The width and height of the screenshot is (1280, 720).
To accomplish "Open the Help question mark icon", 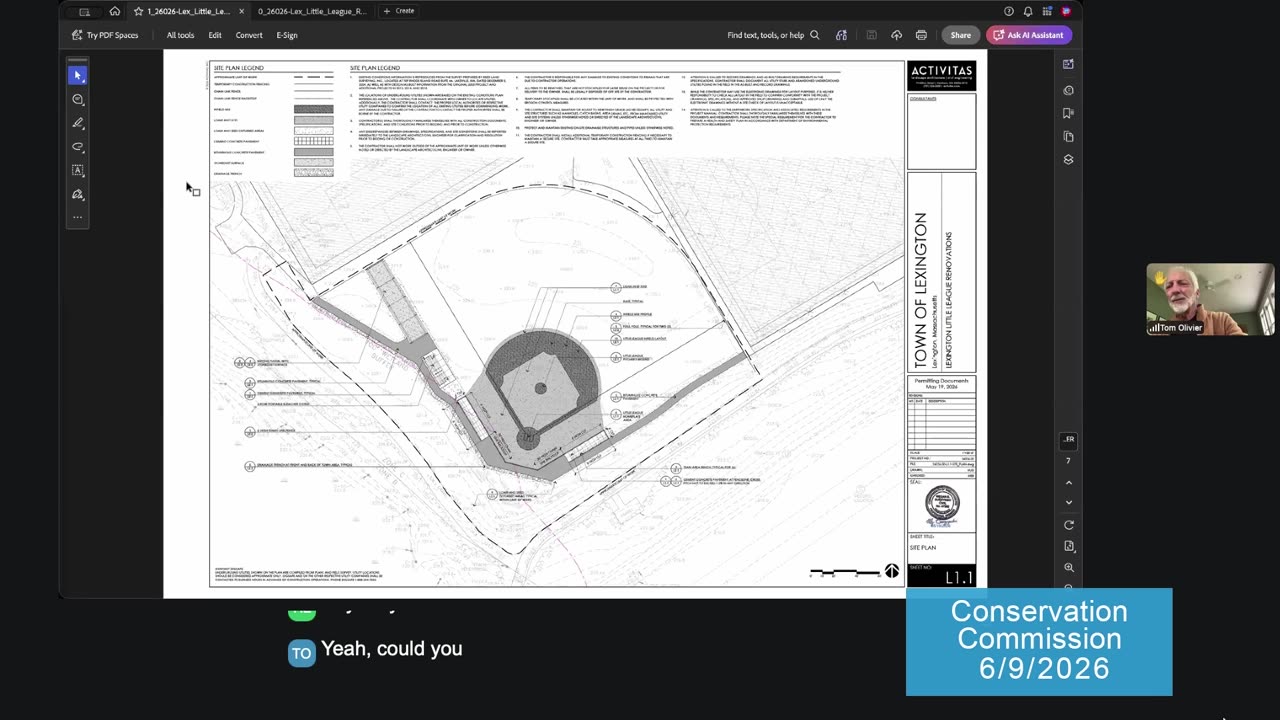I will coord(1008,11).
